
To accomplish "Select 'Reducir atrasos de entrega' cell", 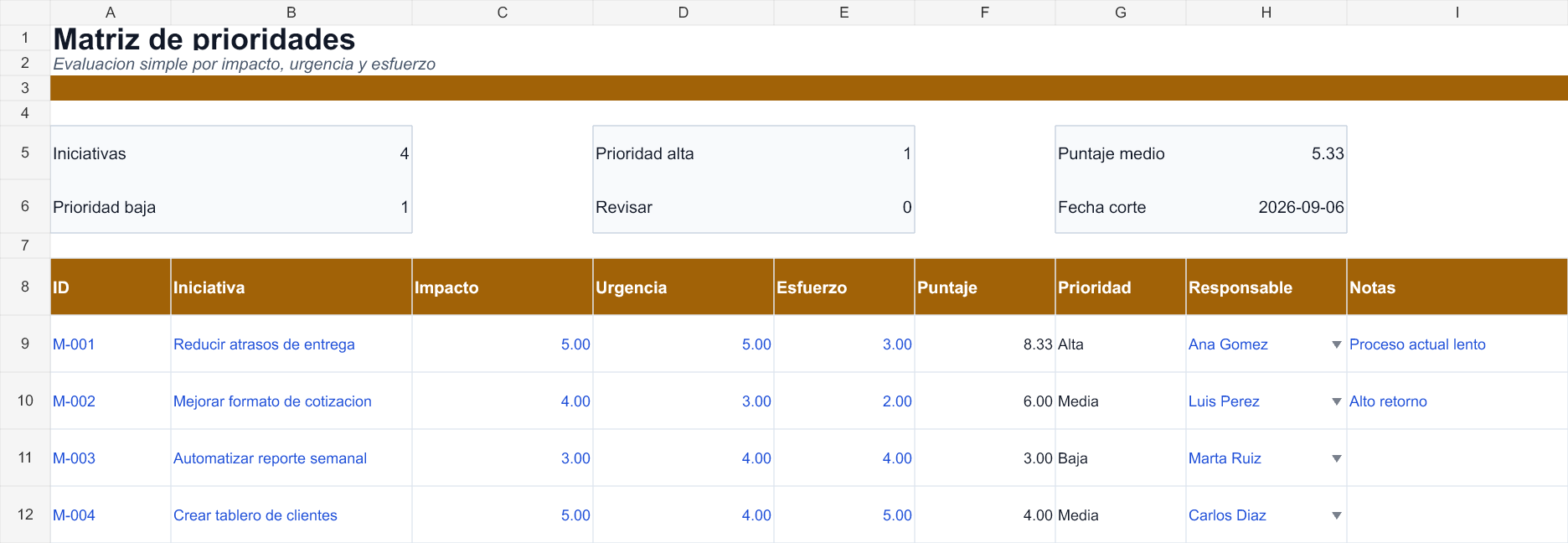I will point(291,344).
